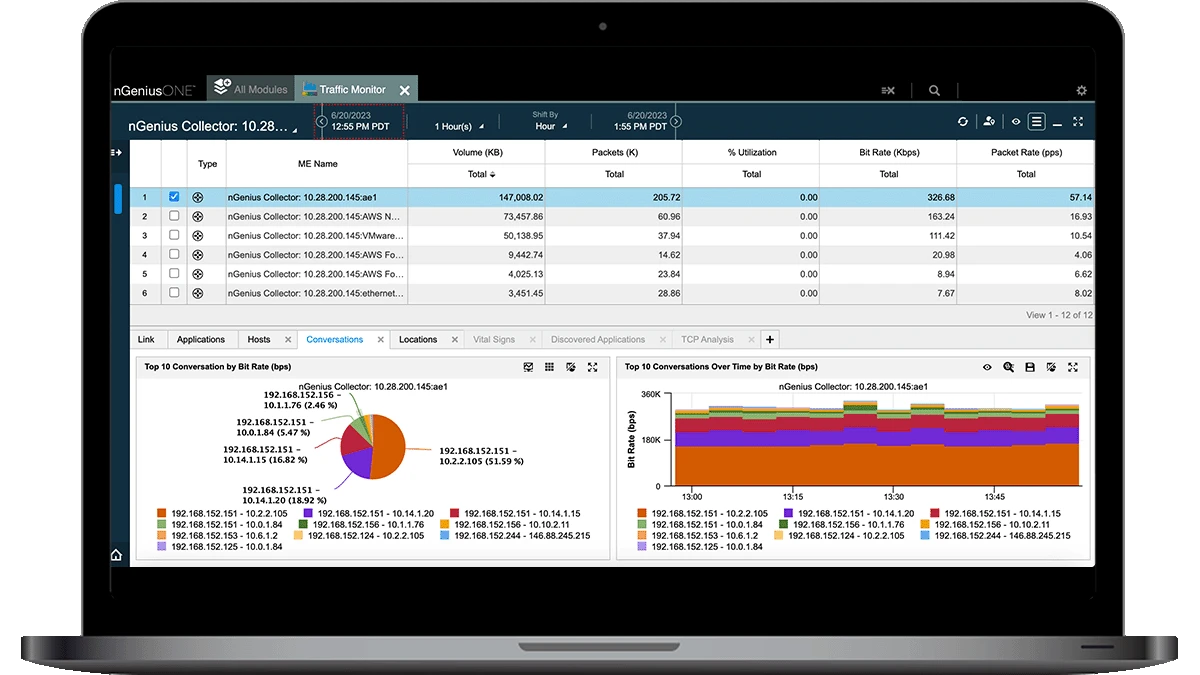Check the checkbox on the AWS row 2
The width and height of the screenshot is (1200, 675).
tap(173, 216)
